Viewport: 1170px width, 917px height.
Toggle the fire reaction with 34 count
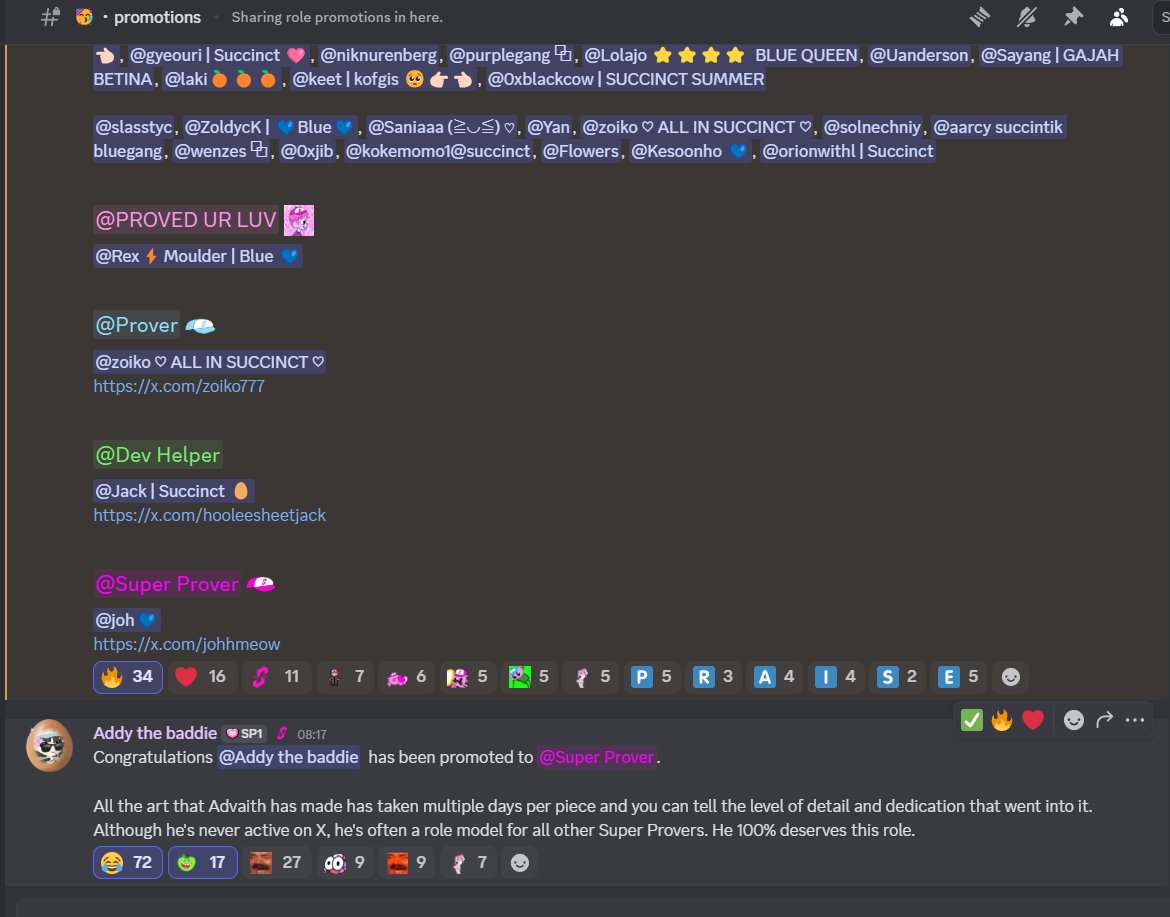[x=128, y=677]
